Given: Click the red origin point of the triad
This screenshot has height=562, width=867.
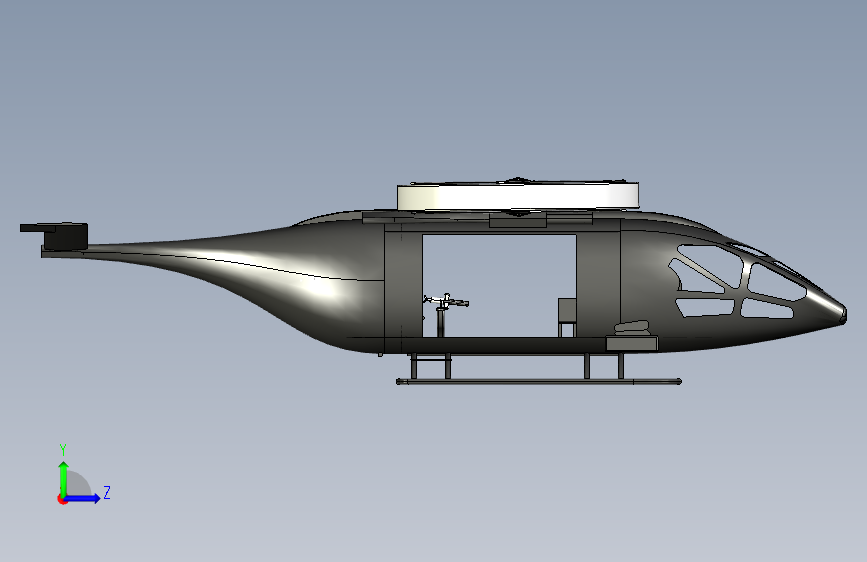Looking at the screenshot, I should (62, 499).
